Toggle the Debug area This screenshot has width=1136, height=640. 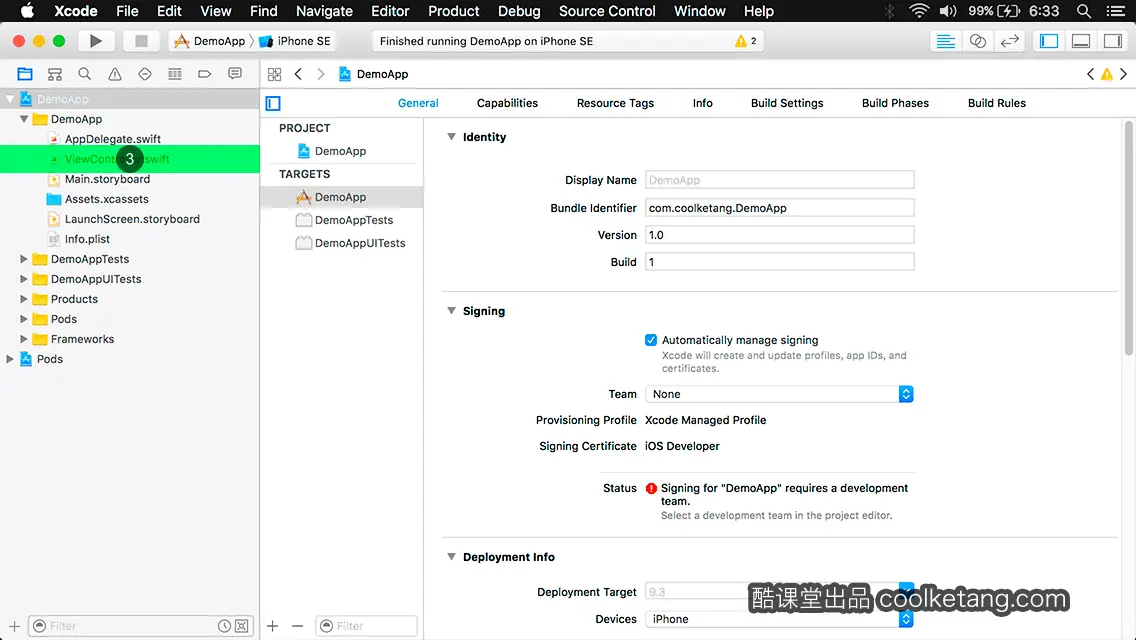click(1081, 41)
